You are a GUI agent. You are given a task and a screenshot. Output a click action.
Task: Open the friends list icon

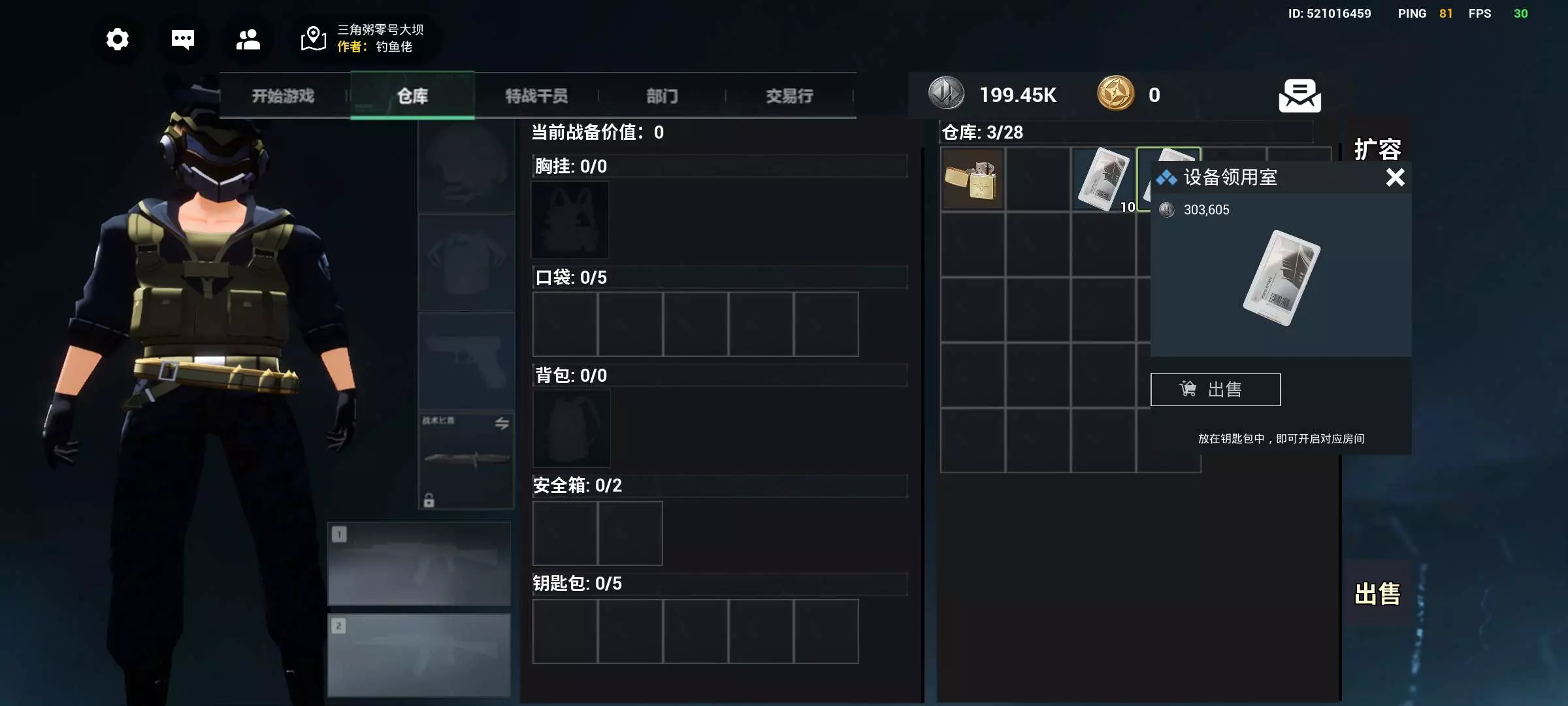click(x=248, y=39)
